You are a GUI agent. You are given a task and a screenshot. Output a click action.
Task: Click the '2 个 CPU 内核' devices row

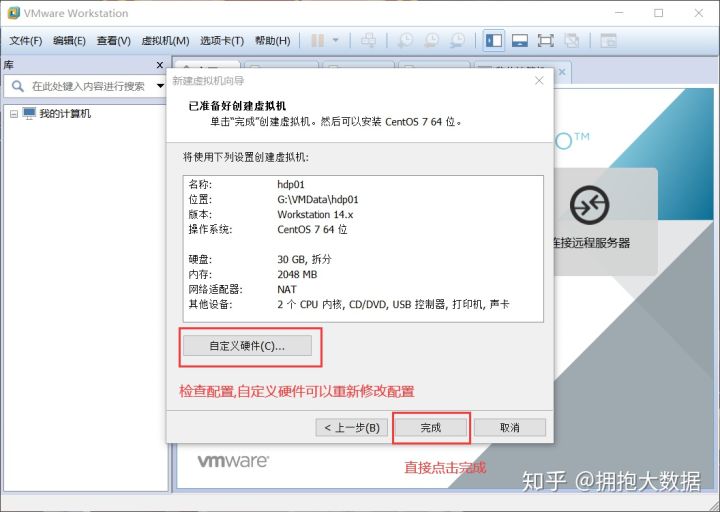393,304
